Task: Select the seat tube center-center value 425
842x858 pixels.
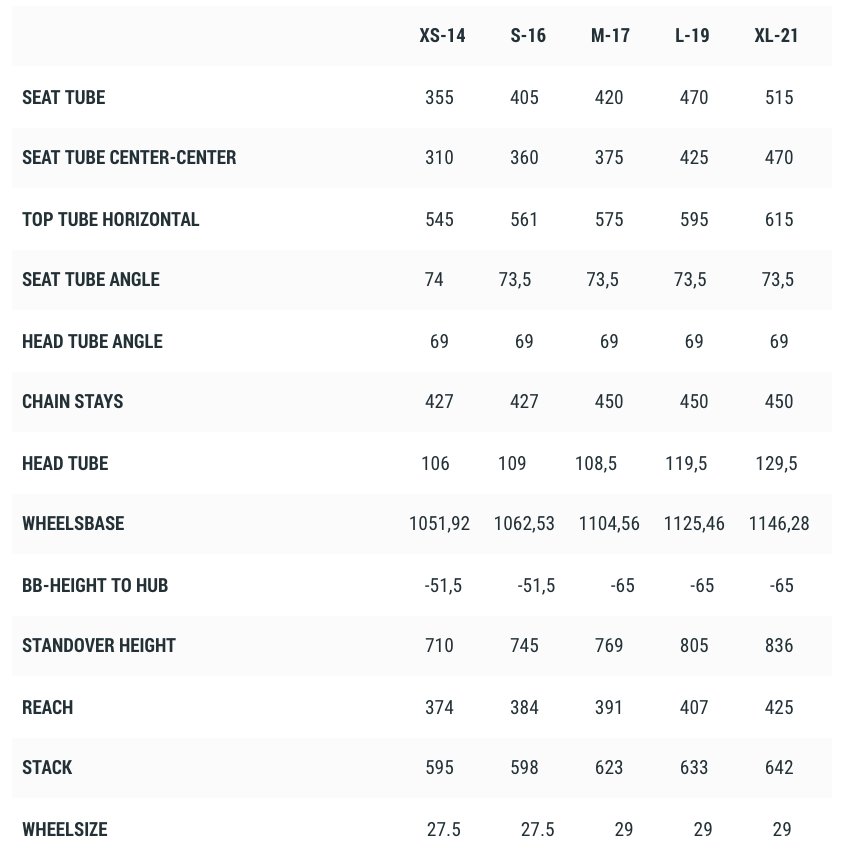Action: [x=694, y=158]
